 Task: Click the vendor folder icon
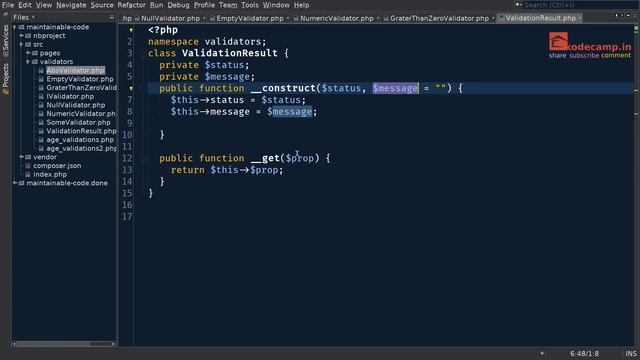(28, 157)
